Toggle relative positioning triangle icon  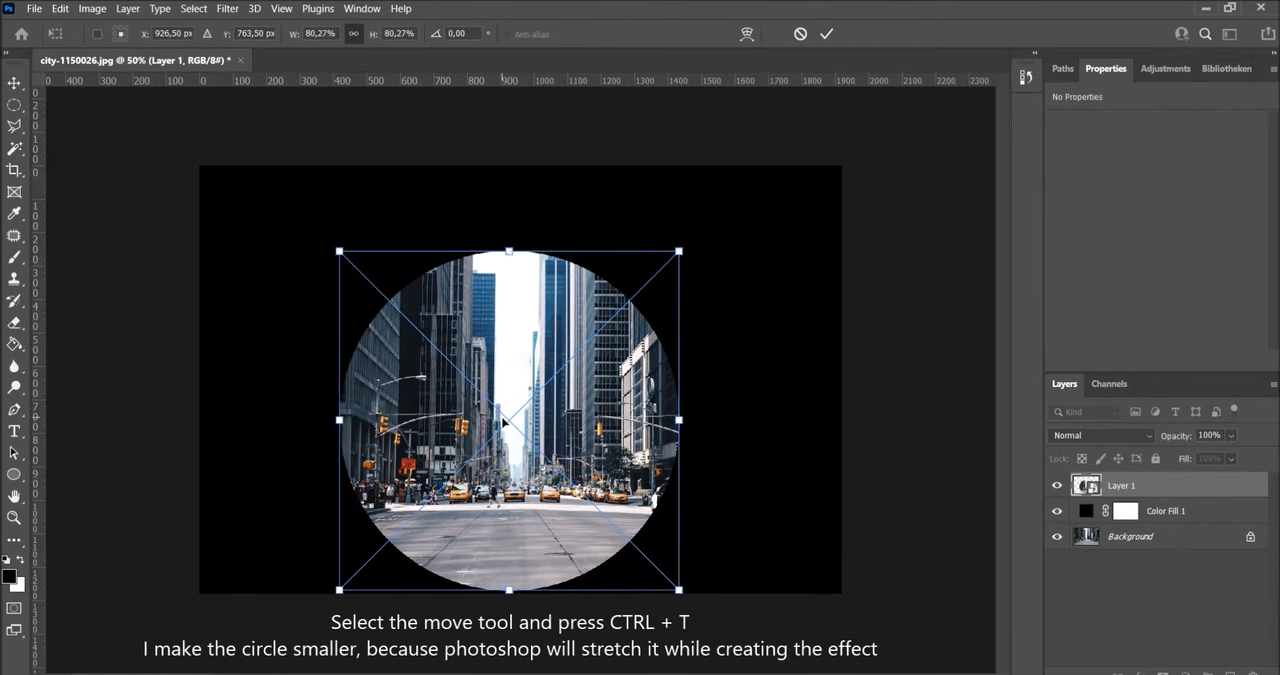point(208,34)
